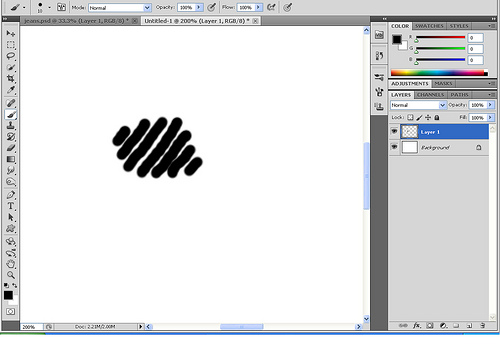The image size is (500, 362).
Task: Switch to the Paths tab
Action: pos(459,95)
